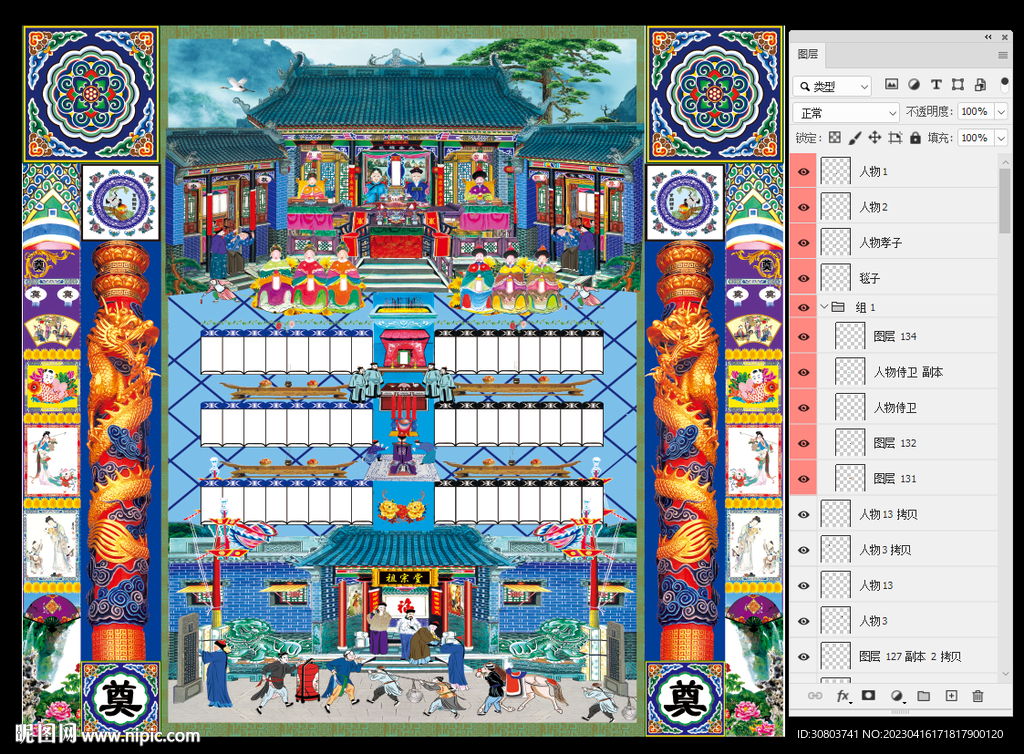Hide the 人物2 layer

(x=803, y=208)
